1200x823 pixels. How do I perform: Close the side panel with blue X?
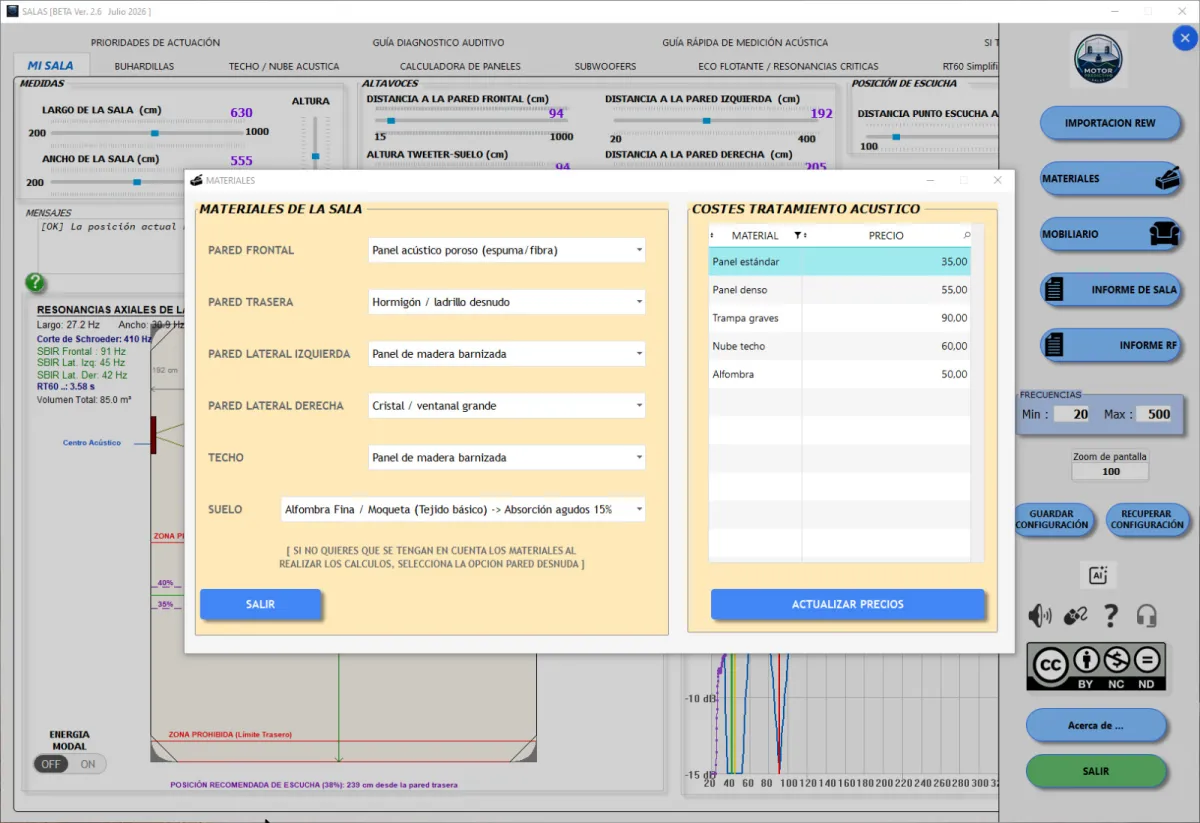1184,38
